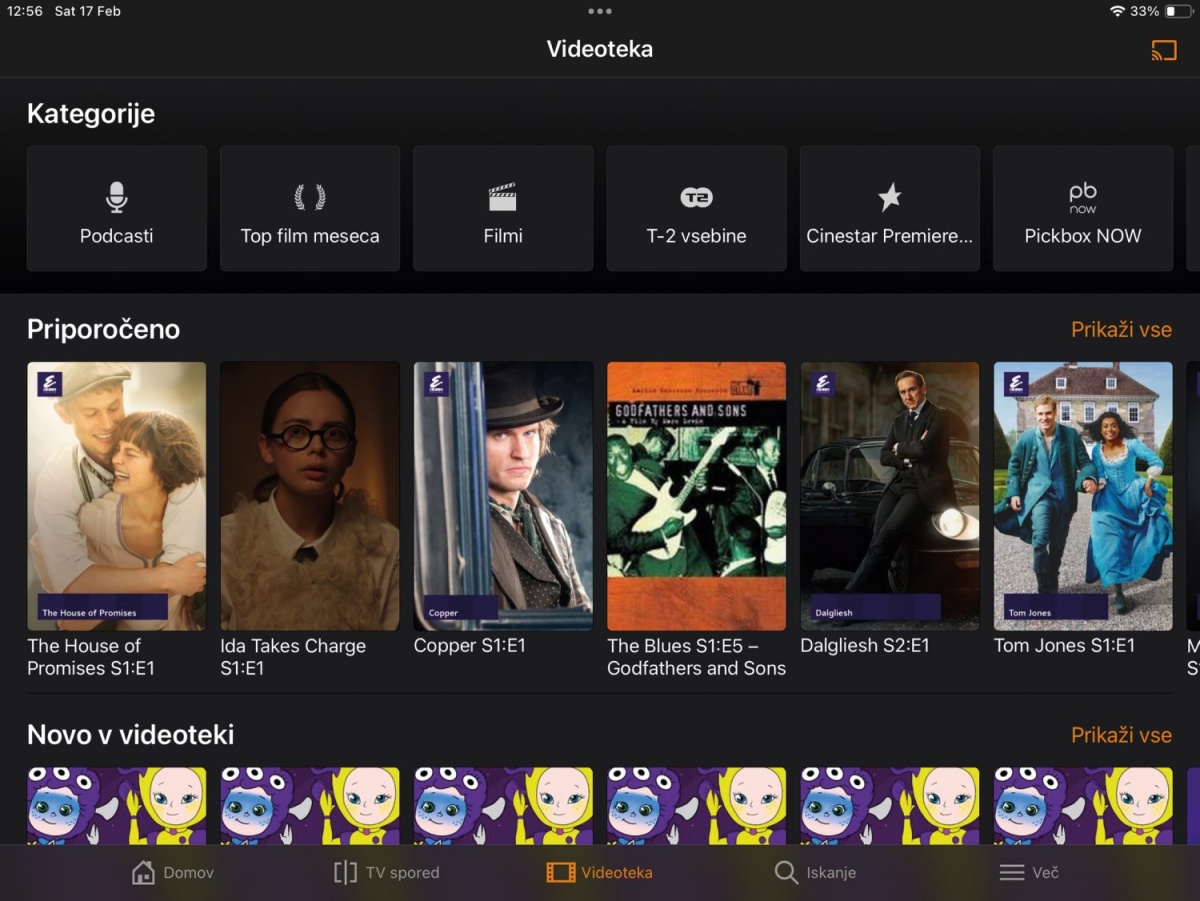Tap the title text "Tom Jones S1:E1"
1200x901 pixels.
point(1064,646)
